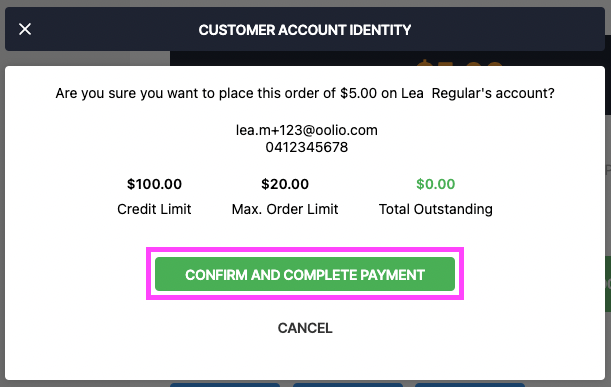This screenshot has width=611, height=387.
Task: Click the $20.00 max order amount
Action: click(285, 184)
